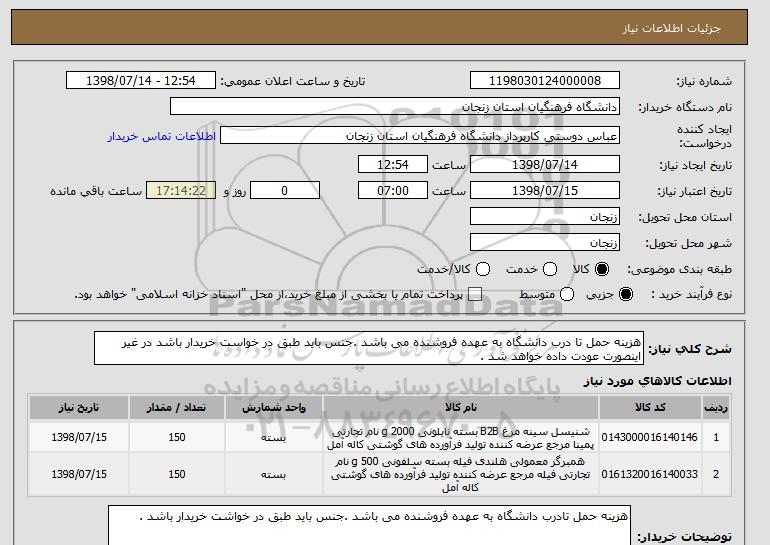
Task: Click the واحد شمارش column header
Action: pyautogui.click(x=274, y=408)
